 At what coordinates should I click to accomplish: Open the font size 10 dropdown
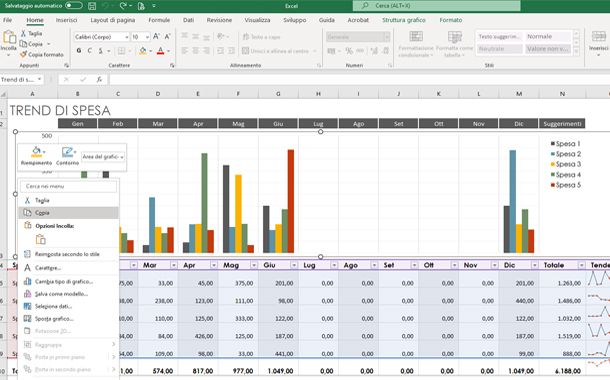point(147,37)
